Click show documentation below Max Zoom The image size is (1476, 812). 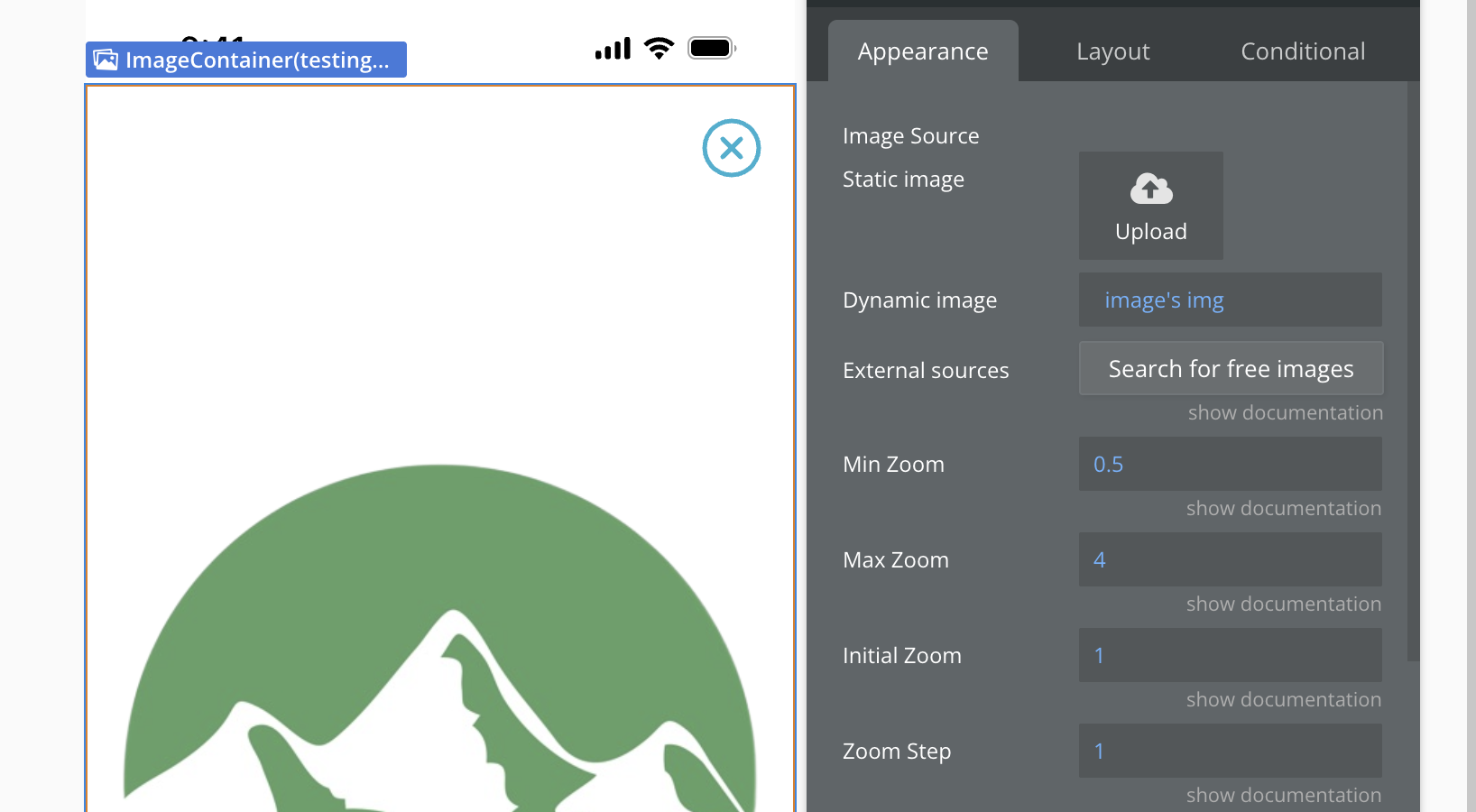click(x=1283, y=604)
